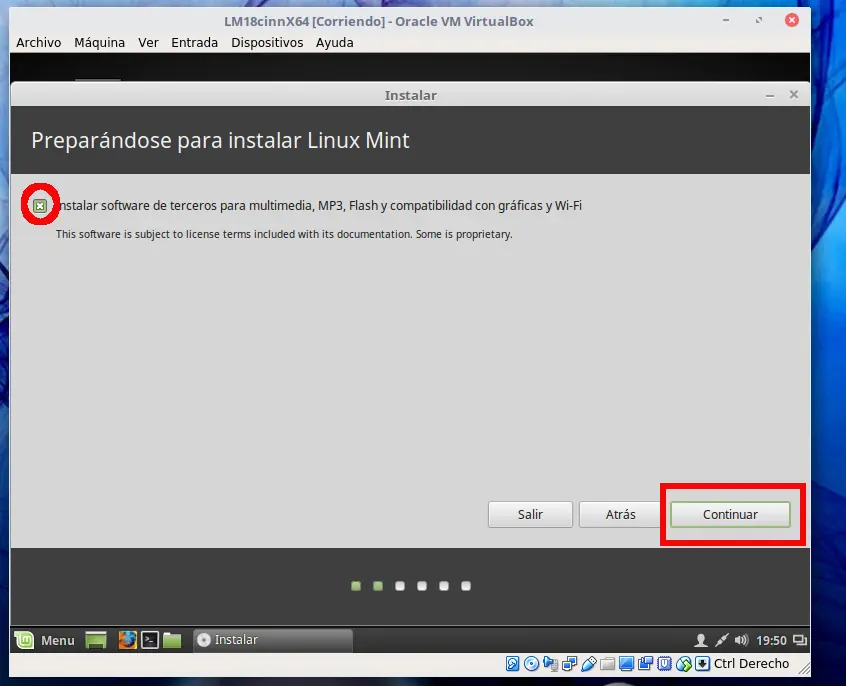
Task: Click the VirtualBox optical disc status icon
Action: click(531, 664)
